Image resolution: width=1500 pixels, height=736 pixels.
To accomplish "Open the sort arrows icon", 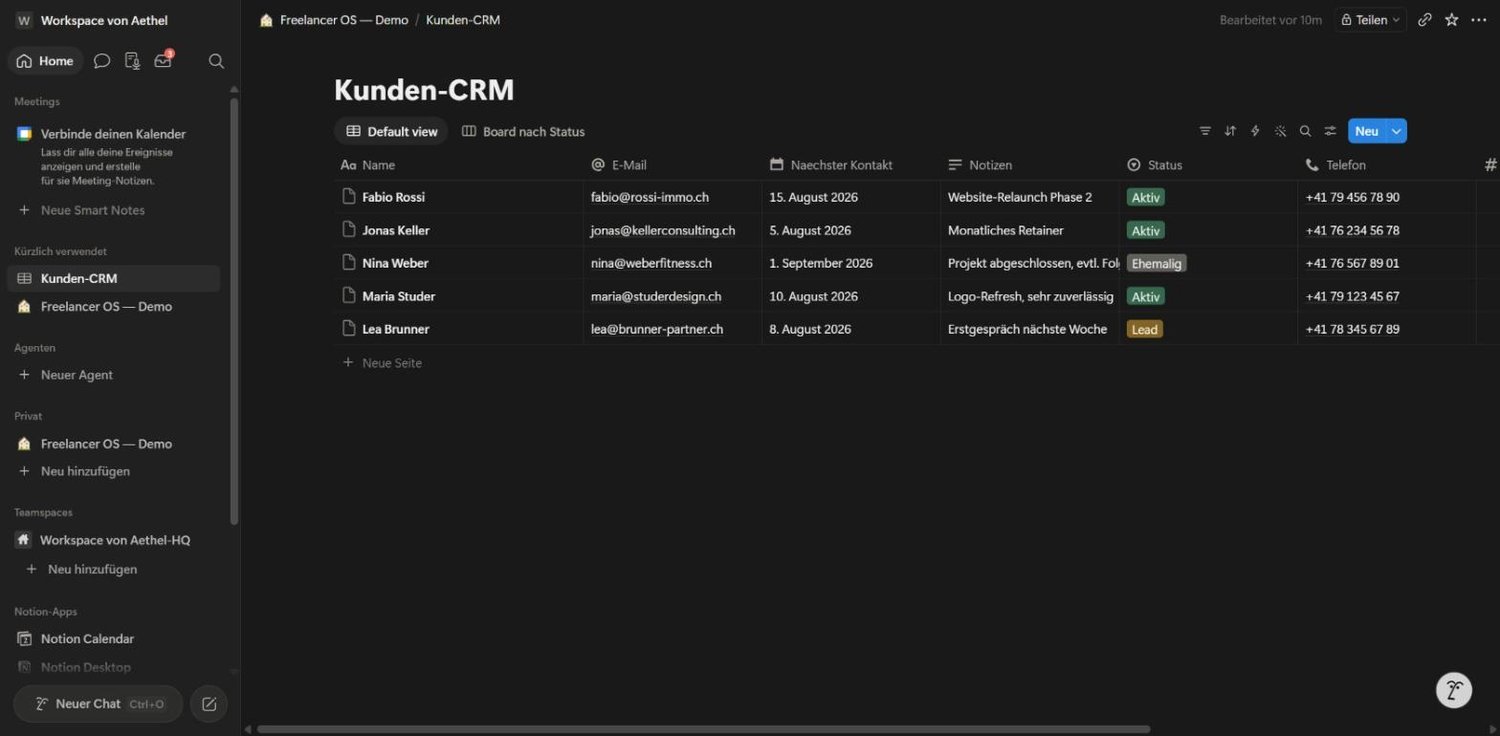I will [x=1230, y=131].
